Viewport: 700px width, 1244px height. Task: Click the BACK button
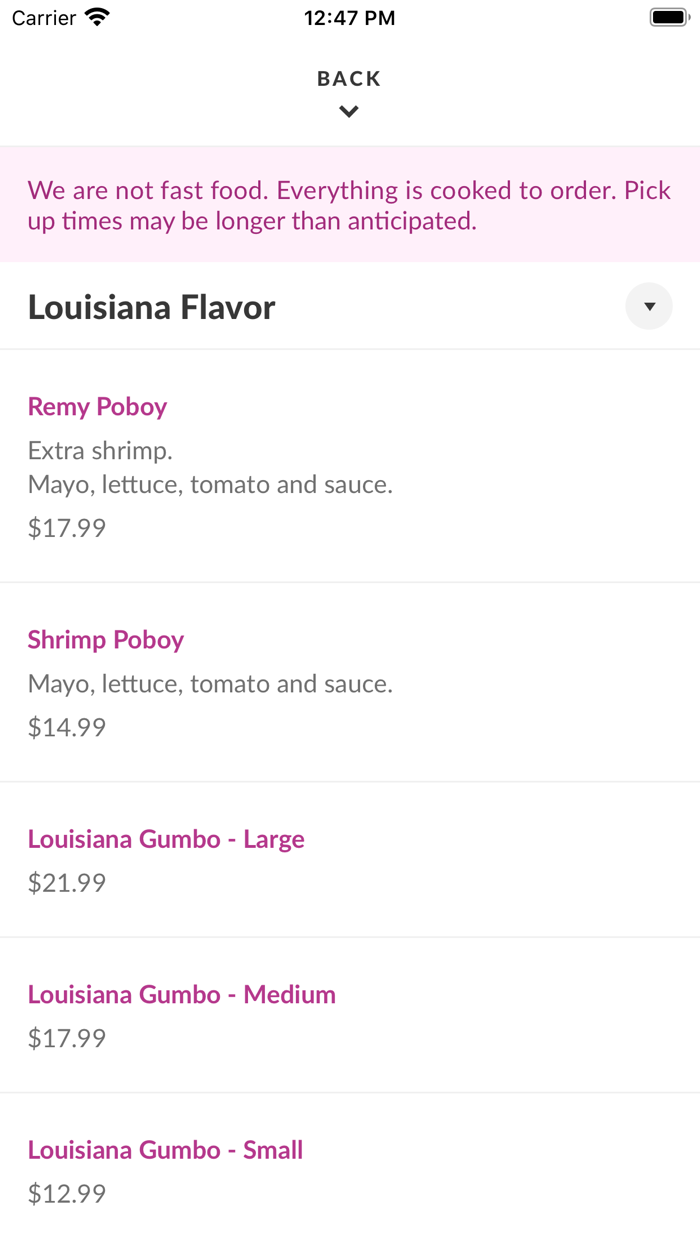tap(349, 78)
